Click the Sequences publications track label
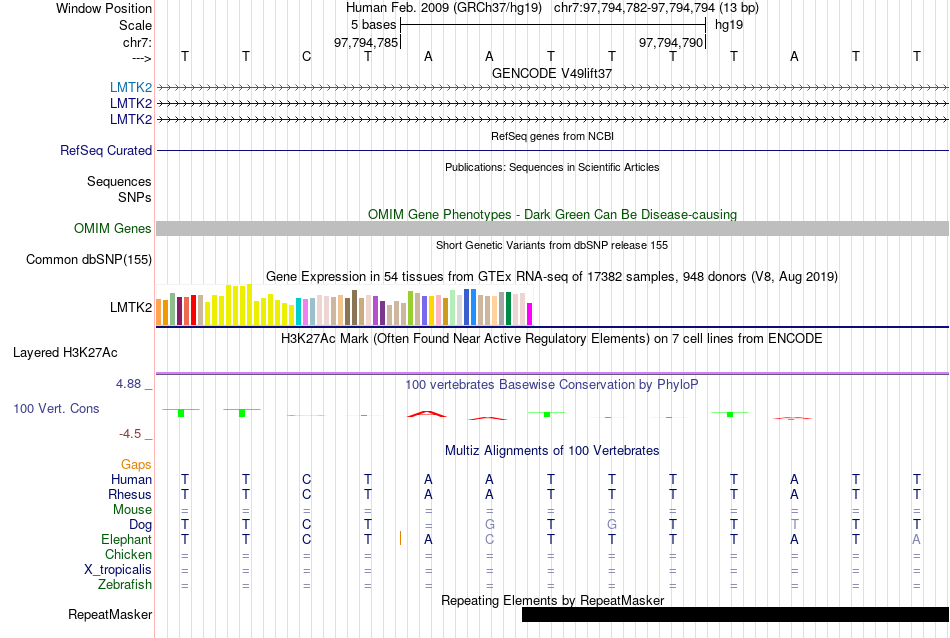Screen dimensions: 950x638 (x=119, y=181)
